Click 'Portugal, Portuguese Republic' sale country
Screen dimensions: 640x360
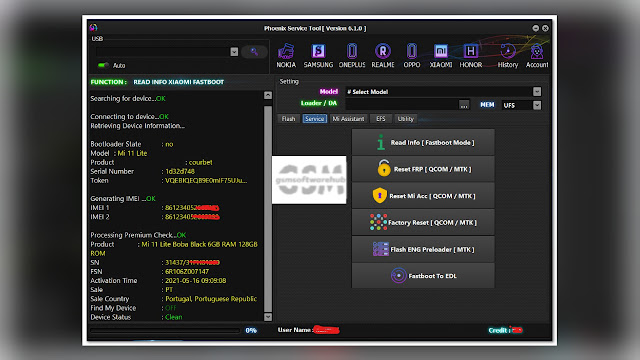211,299
